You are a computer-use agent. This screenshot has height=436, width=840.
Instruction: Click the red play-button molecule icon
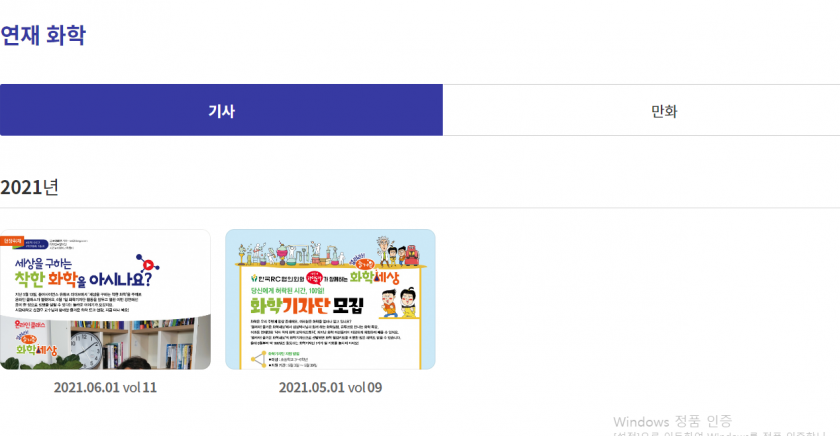pos(147,264)
